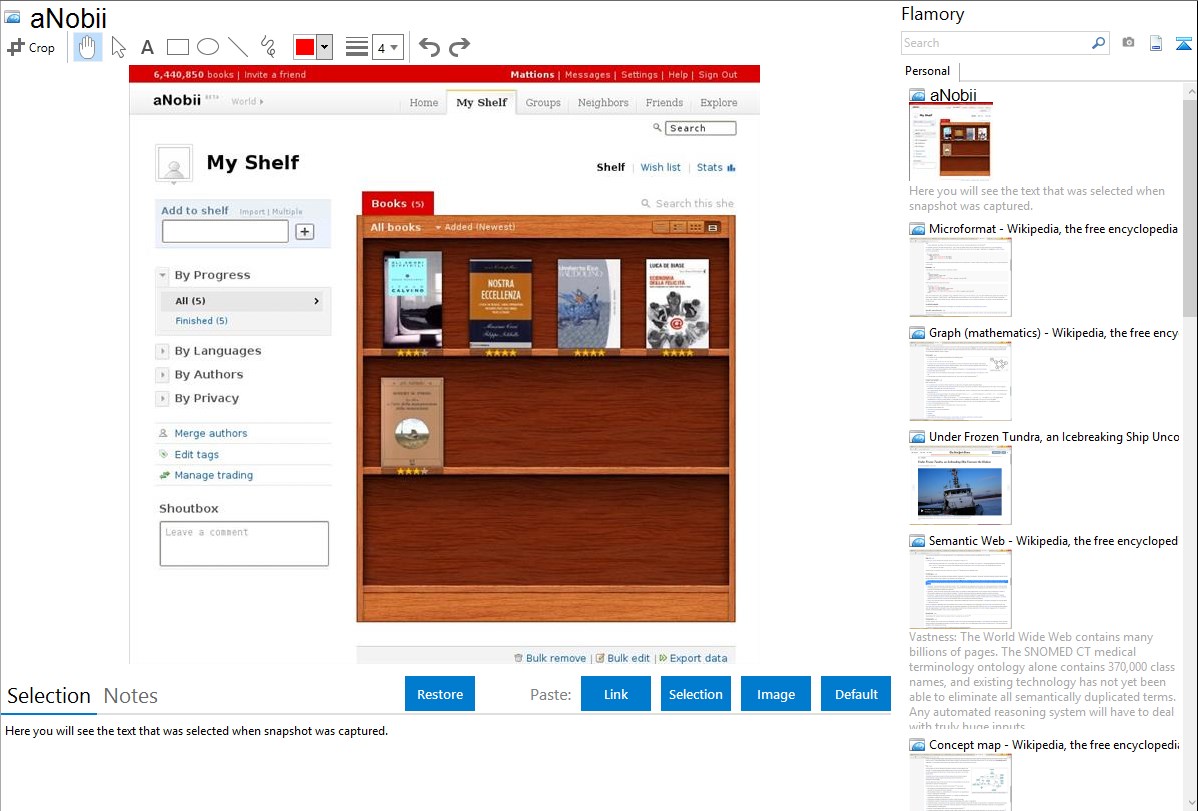Open the Personal tab

(x=928, y=71)
